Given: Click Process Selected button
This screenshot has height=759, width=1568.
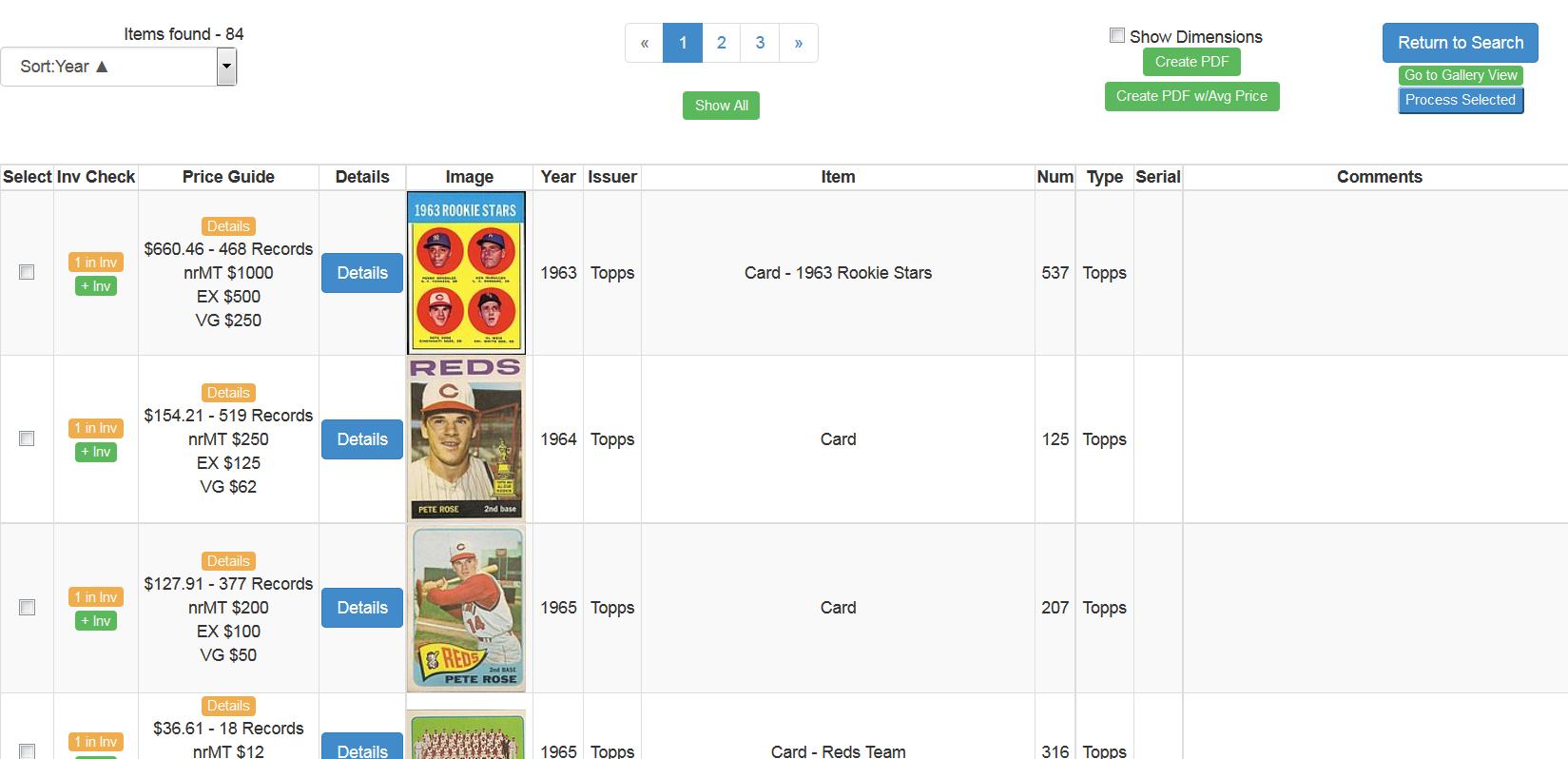Looking at the screenshot, I should [x=1461, y=100].
